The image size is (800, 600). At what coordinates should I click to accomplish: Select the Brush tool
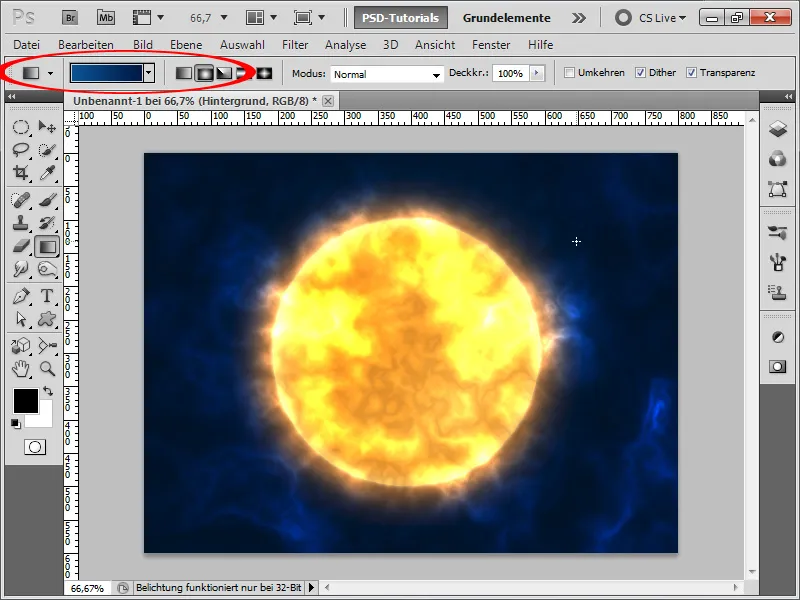(47, 199)
